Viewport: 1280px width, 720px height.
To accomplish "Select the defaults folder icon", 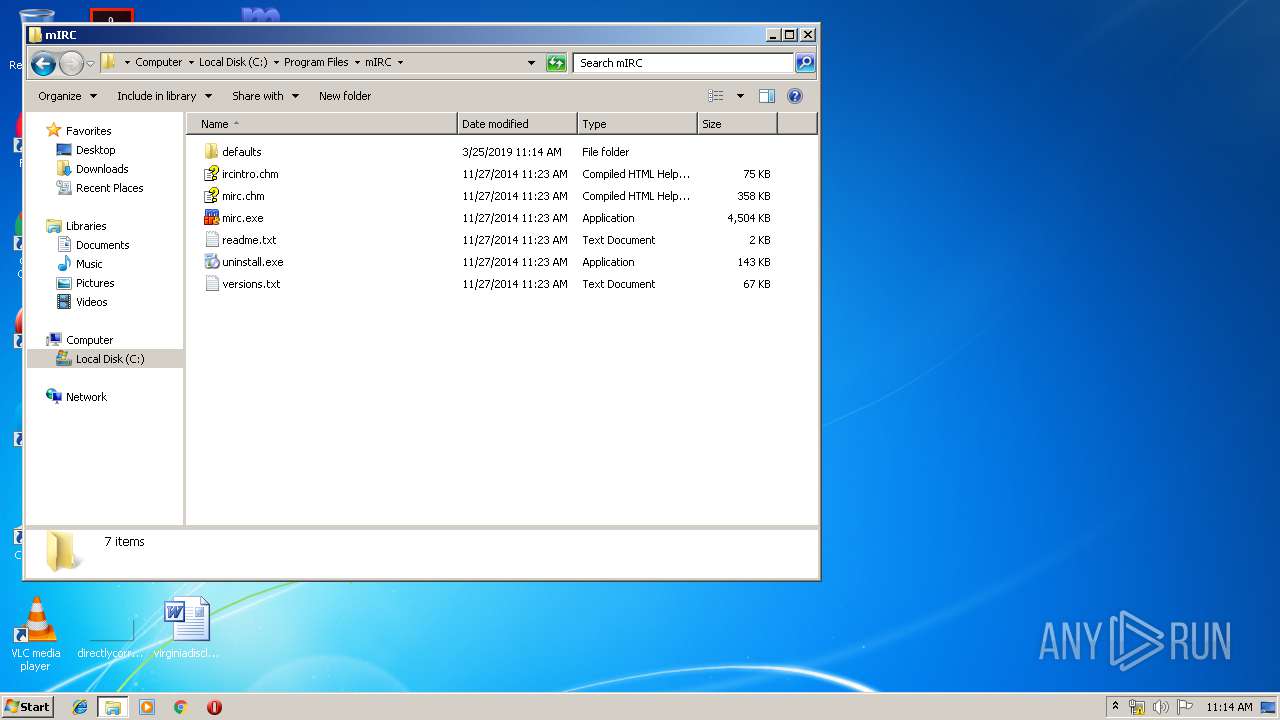I will click(211, 152).
